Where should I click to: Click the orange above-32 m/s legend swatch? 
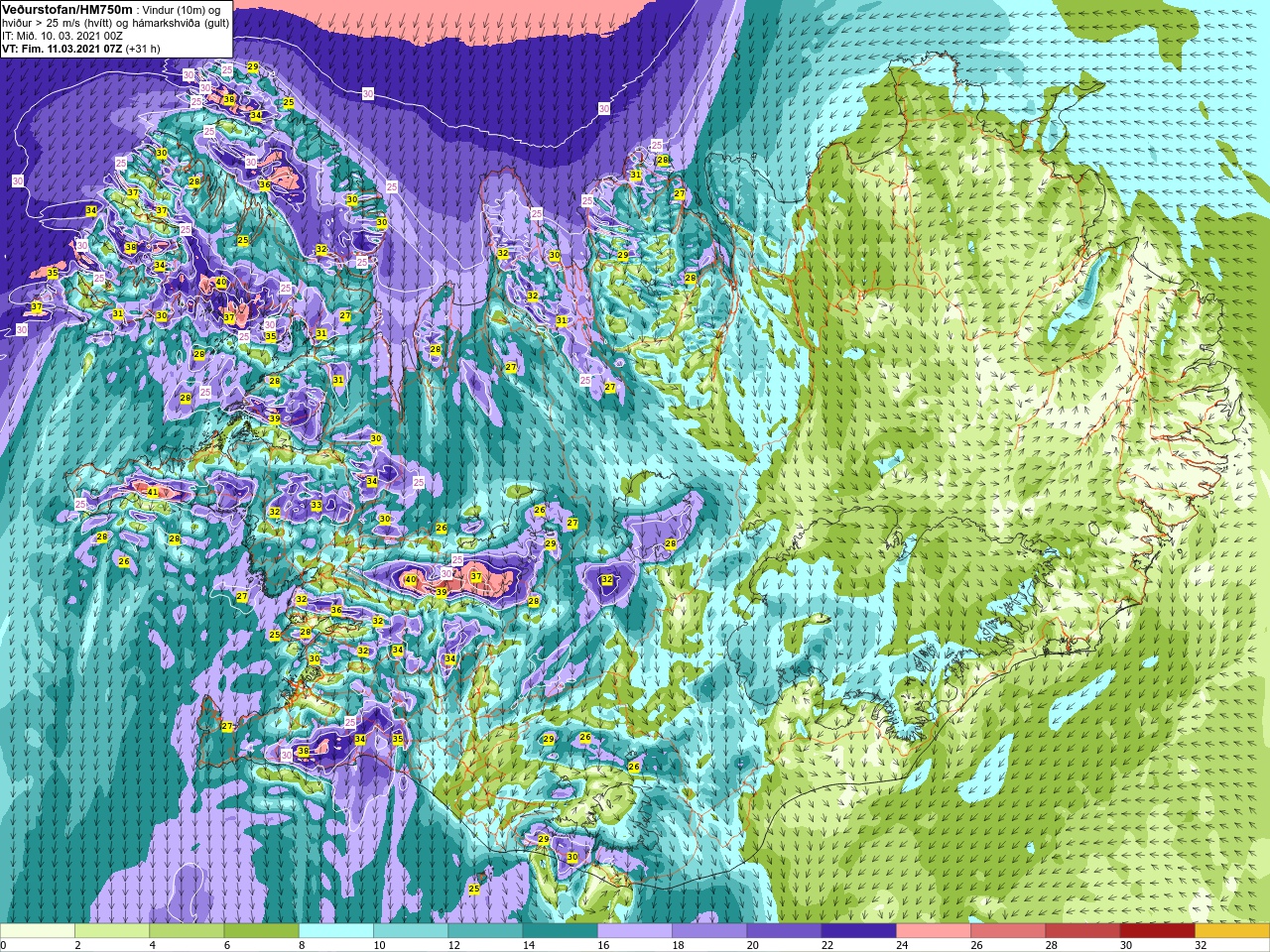click(1232, 931)
